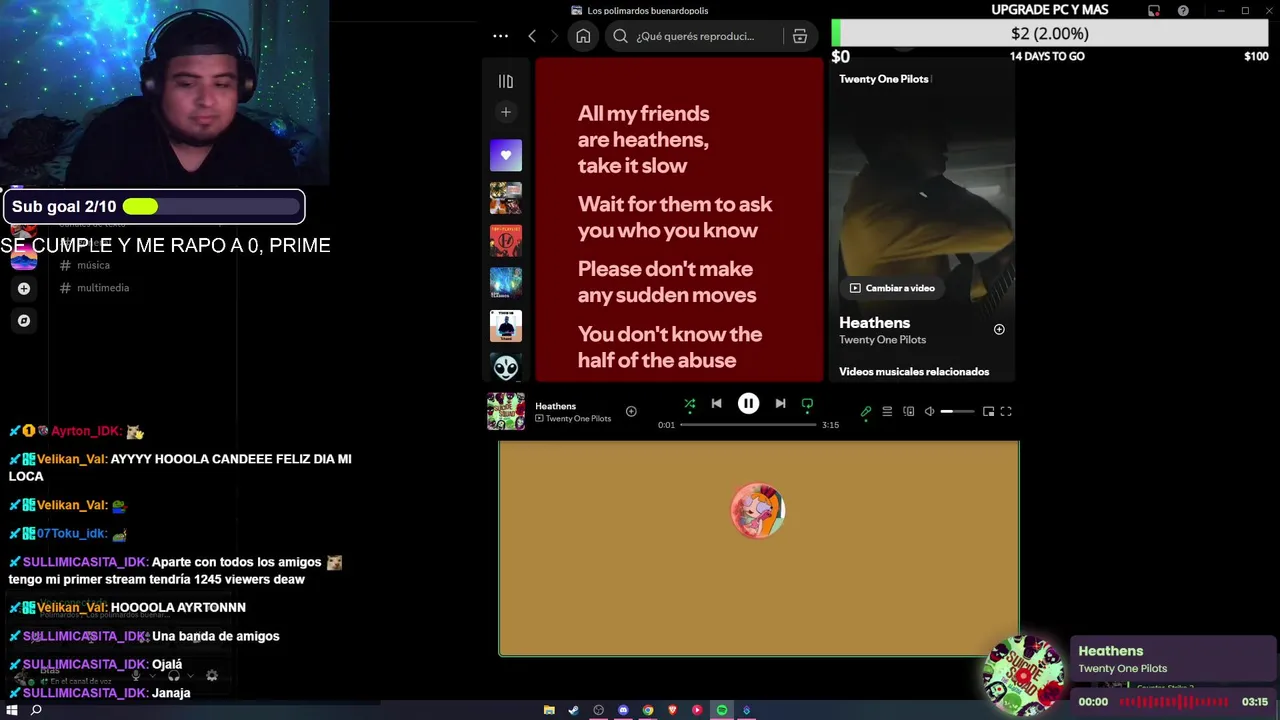Click the Discord add a server plus icon
The width and height of the screenshot is (1280, 720).
point(24,288)
